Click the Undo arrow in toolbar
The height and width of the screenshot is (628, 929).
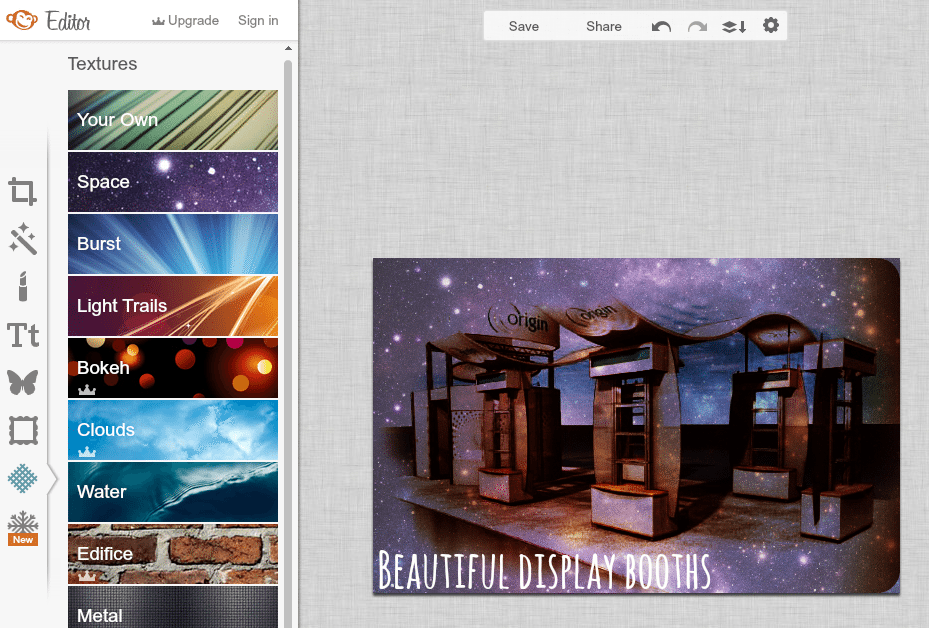pos(661,26)
